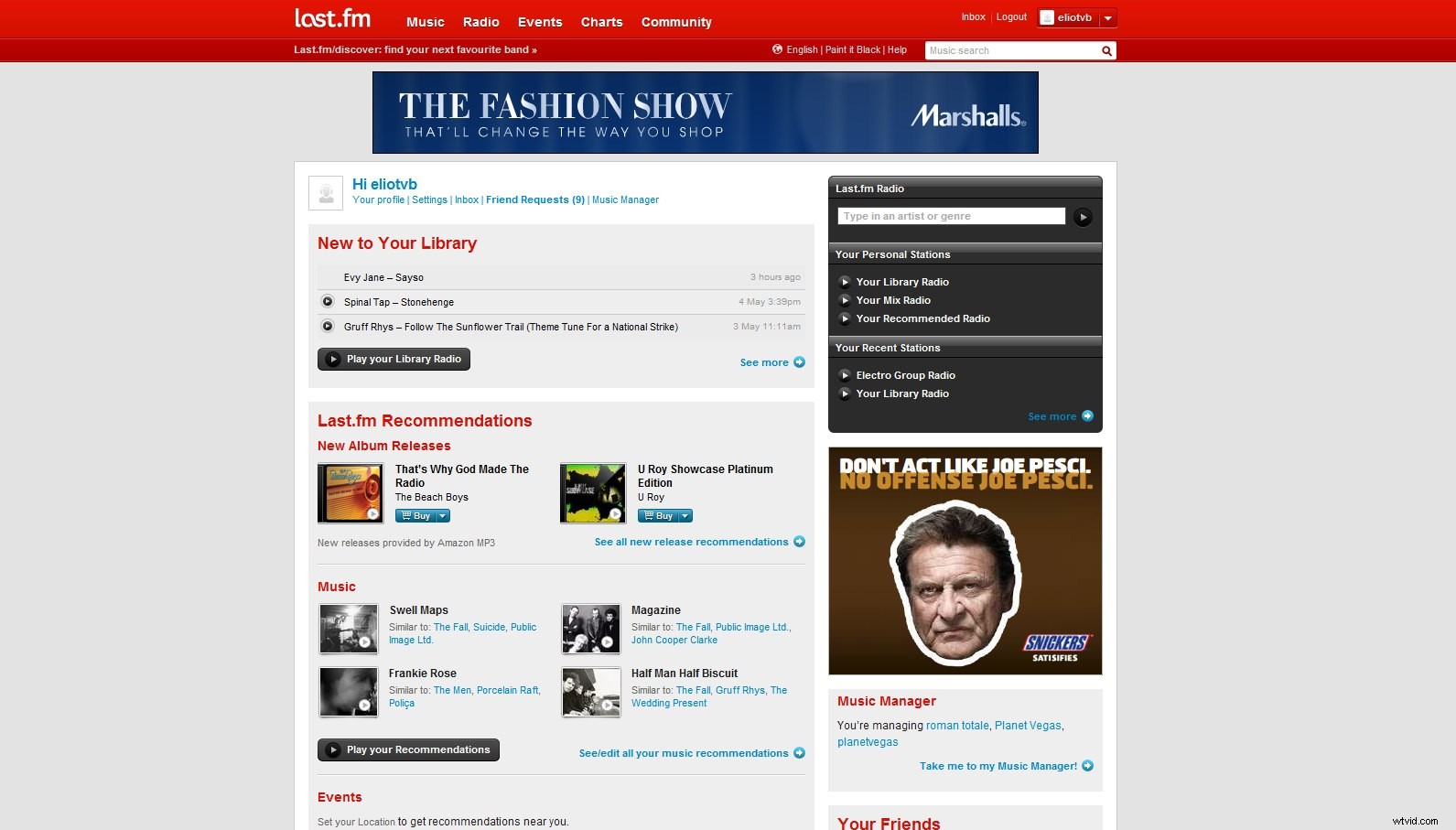Play Your Recommended Radio station icon

[x=846, y=318]
